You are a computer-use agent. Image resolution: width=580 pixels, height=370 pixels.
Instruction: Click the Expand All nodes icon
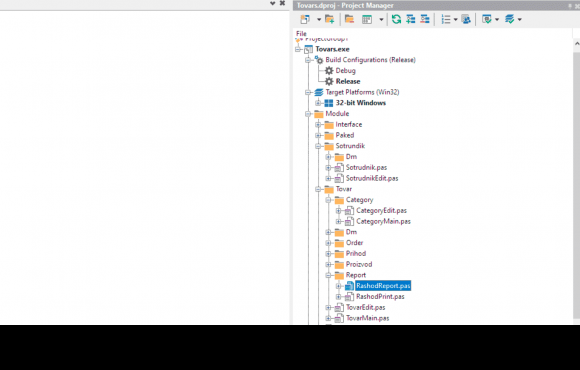point(411,19)
